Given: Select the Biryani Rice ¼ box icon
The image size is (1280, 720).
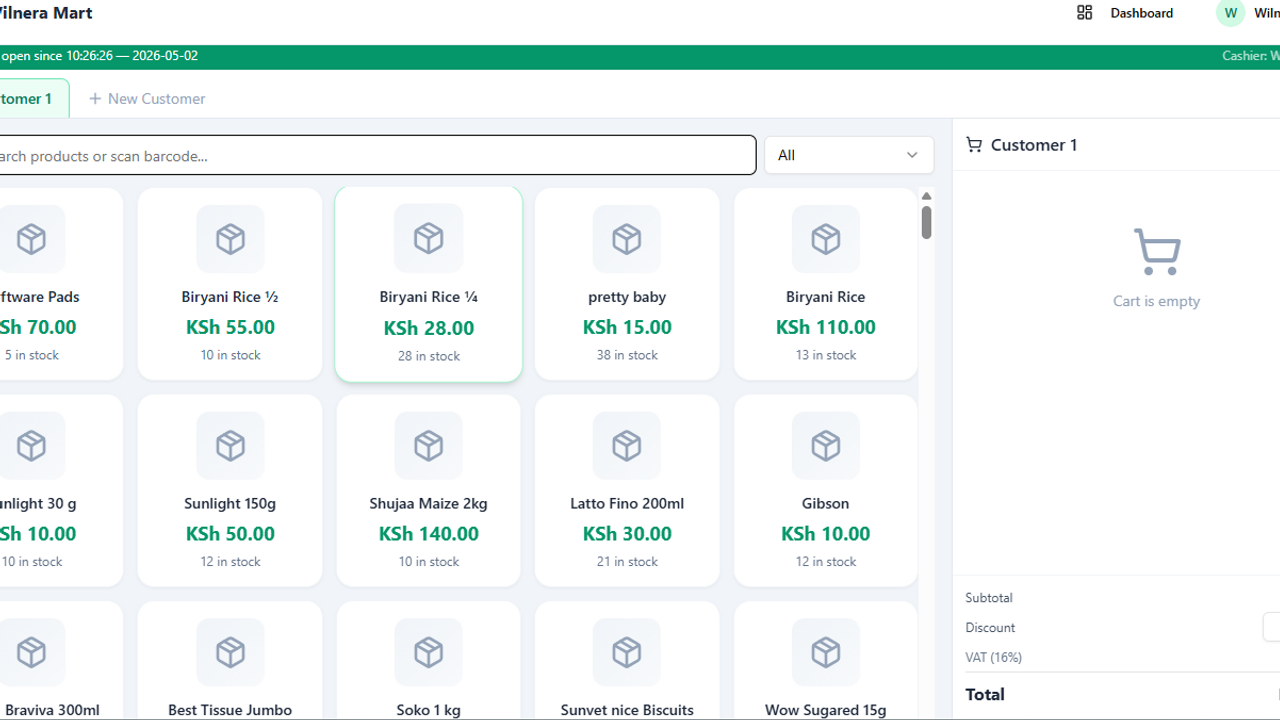Looking at the screenshot, I should [429, 239].
